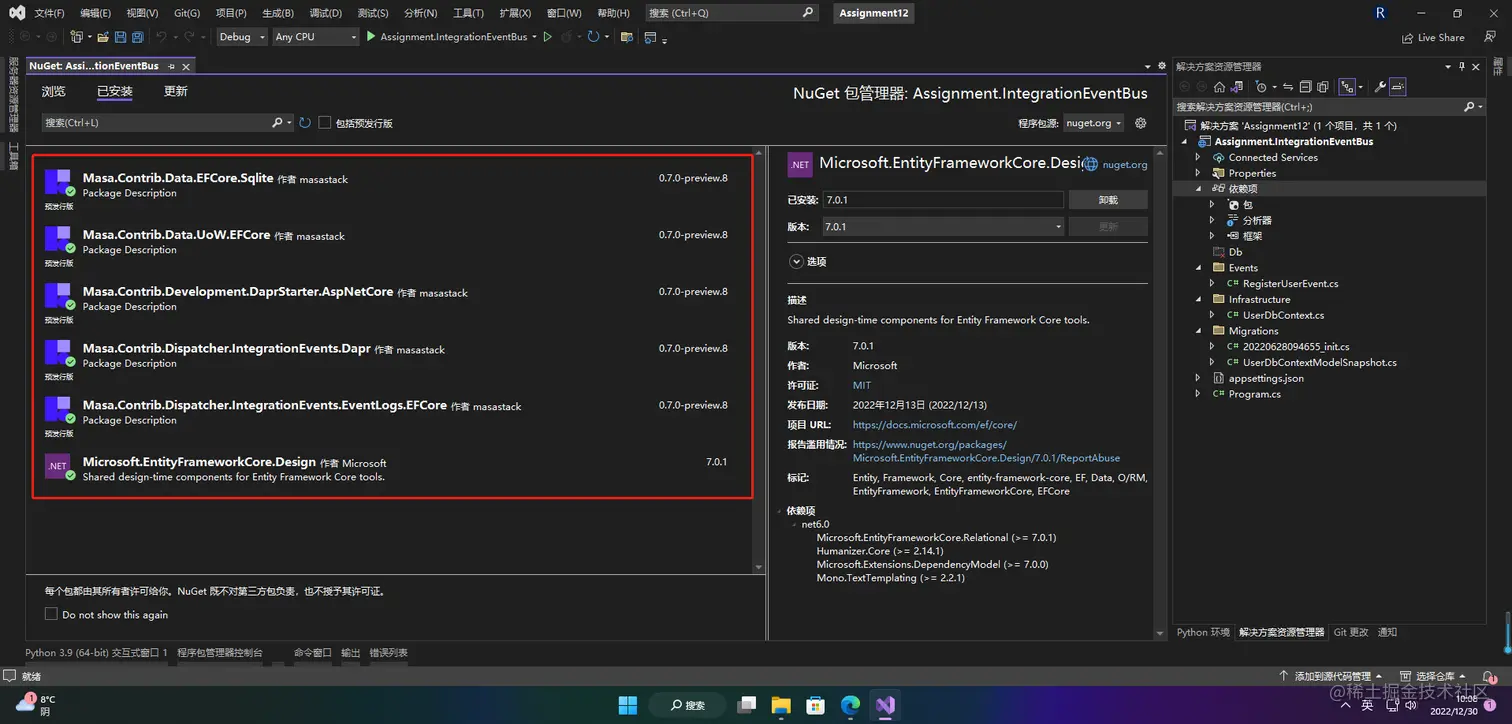Click the Start Without Debugging outlined play icon
This screenshot has width=1512, height=724.
pyautogui.click(x=547, y=37)
